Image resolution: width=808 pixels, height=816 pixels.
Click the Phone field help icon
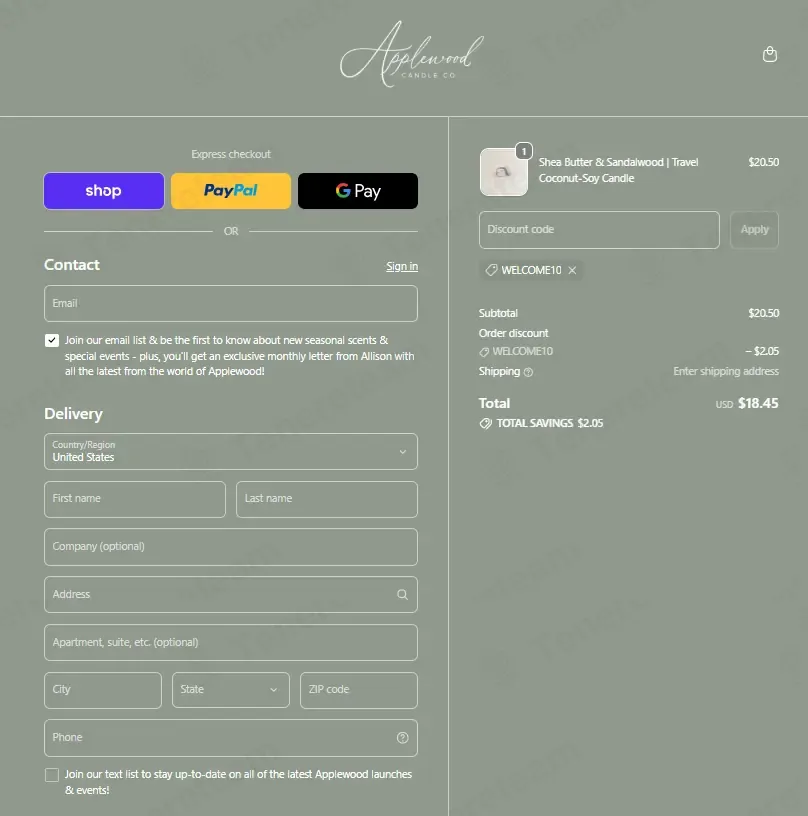click(x=402, y=737)
